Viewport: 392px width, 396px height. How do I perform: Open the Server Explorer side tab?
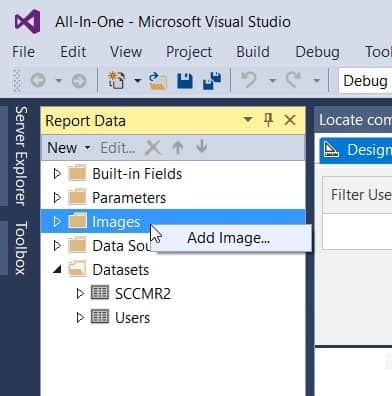(21, 156)
